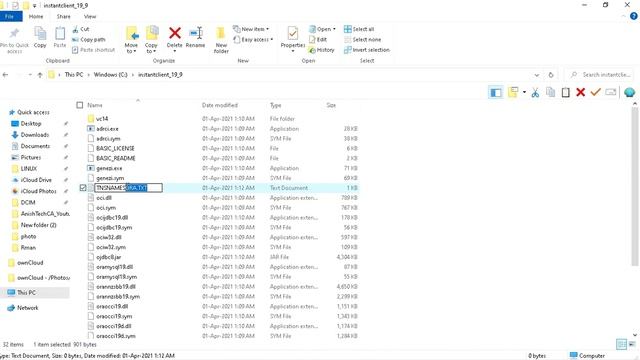Open the Copy to dropdown
This screenshot has height=360, width=640.
(151, 49)
